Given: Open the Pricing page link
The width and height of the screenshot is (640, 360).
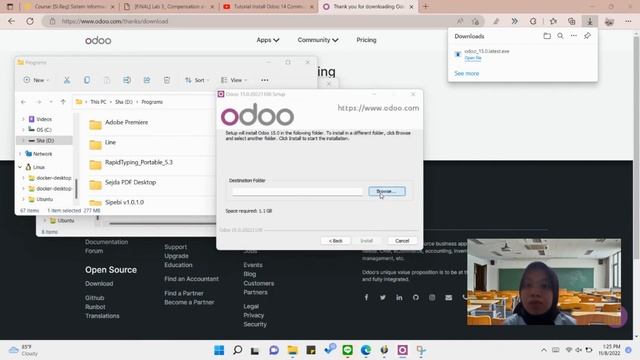Looking at the screenshot, I should 366,40.
